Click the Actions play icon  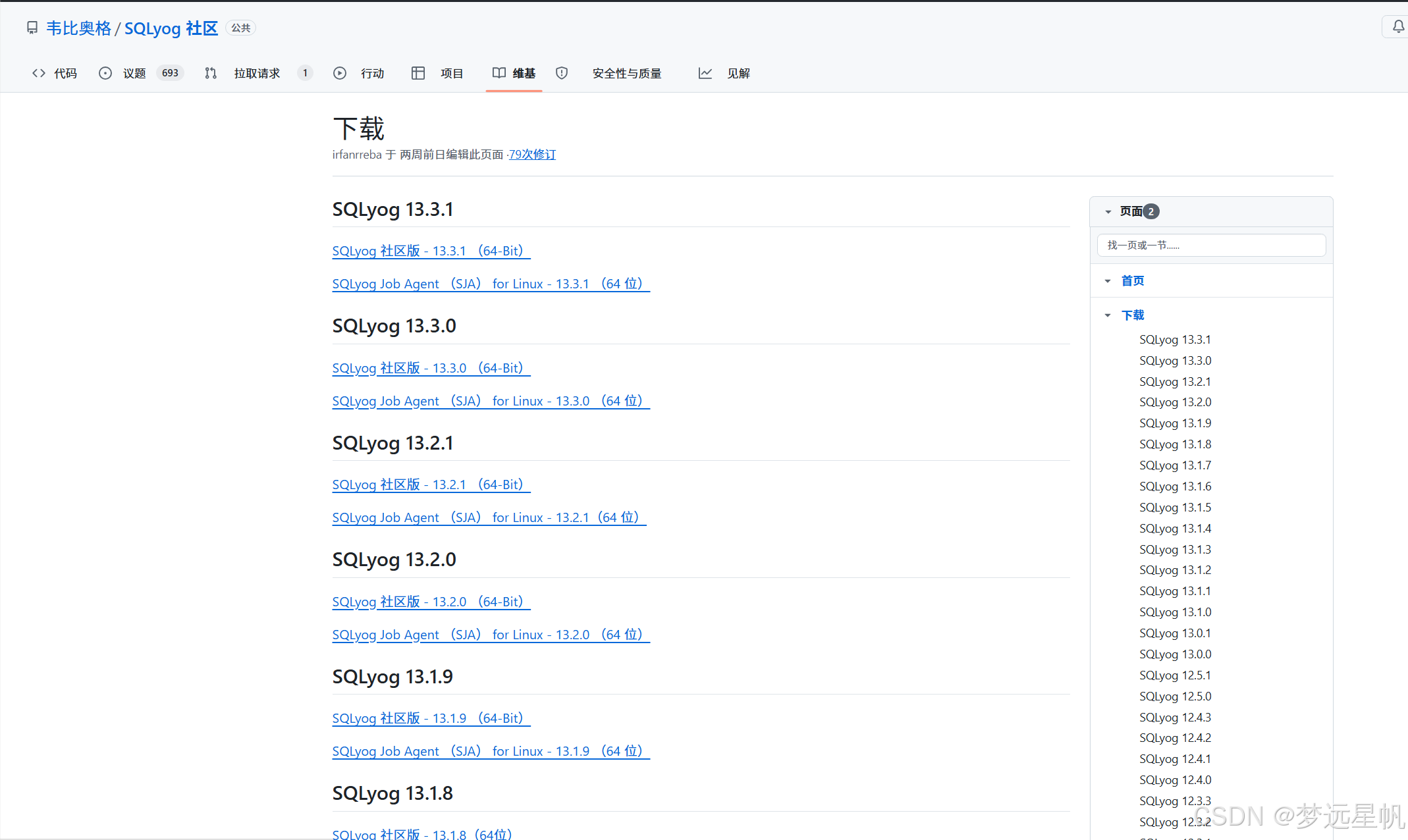click(339, 73)
